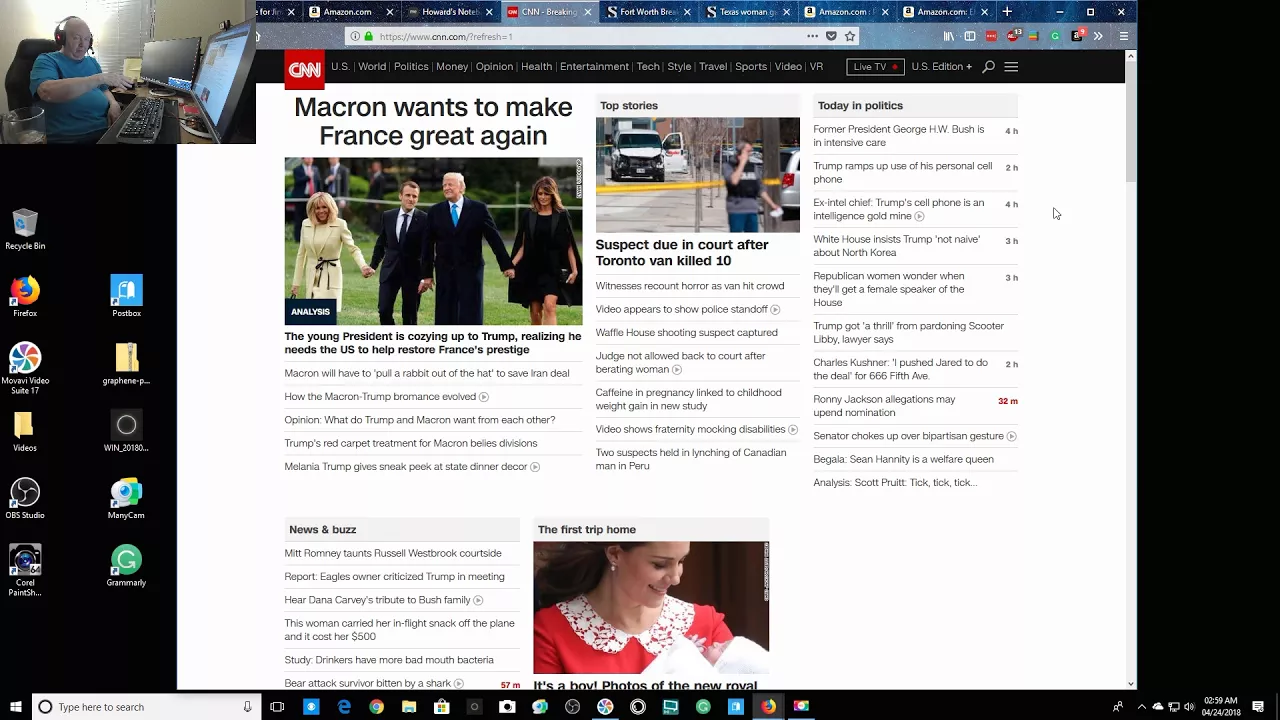Open a new browser tab
The width and height of the screenshot is (1280, 720).
1007,12
